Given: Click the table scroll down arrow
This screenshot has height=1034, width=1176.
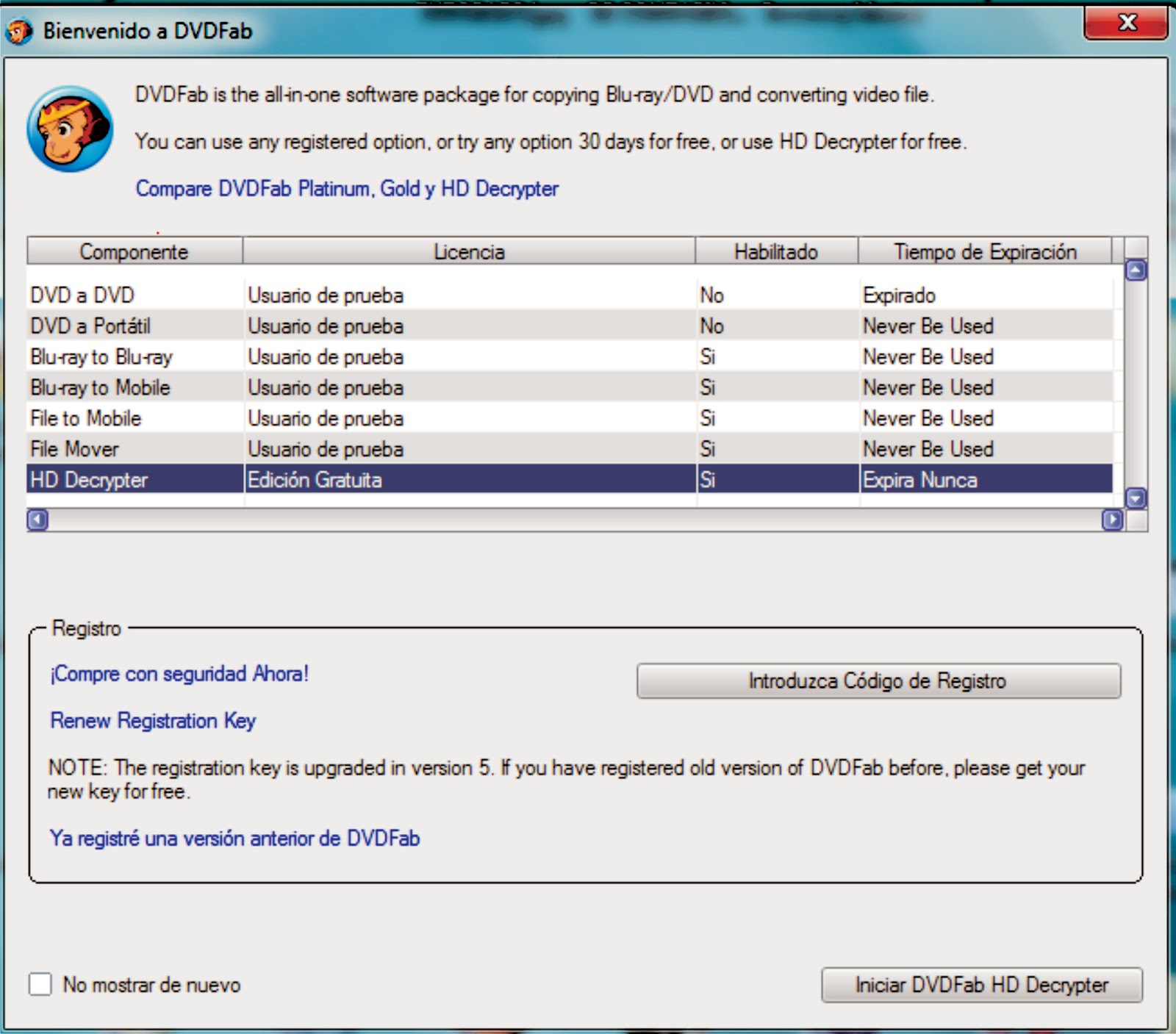Looking at the screenshot, I should coord(1136,499).
